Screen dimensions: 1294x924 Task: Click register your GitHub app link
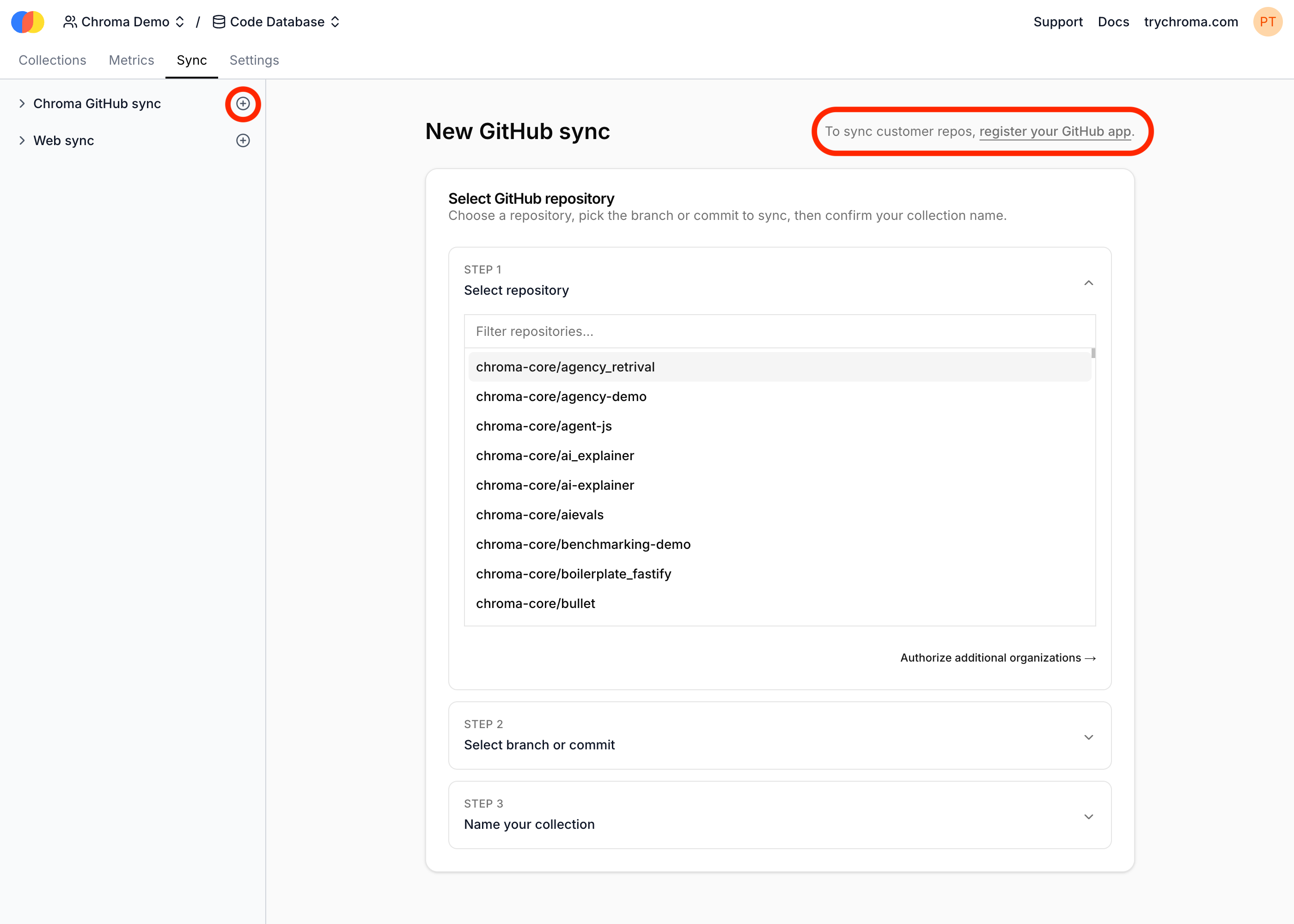(1055, 131)
